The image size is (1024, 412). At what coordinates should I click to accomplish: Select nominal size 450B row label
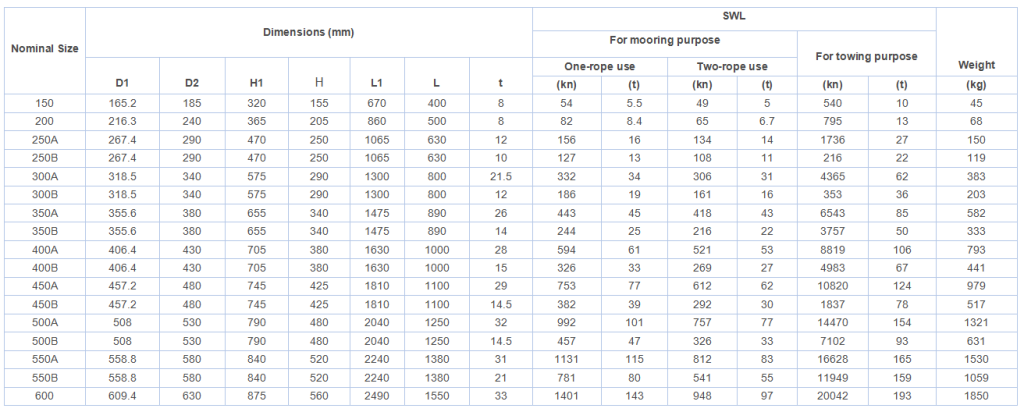pos(45,304)
